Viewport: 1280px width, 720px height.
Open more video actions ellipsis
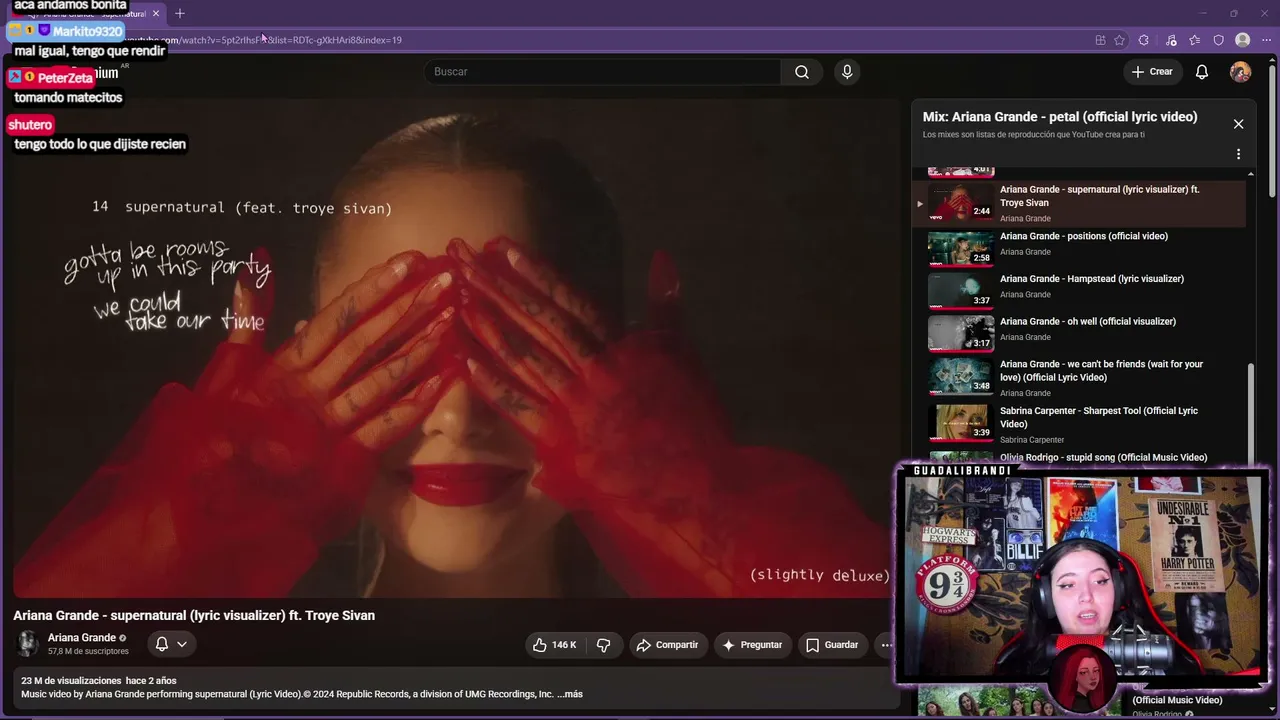[x=886, y=645]
